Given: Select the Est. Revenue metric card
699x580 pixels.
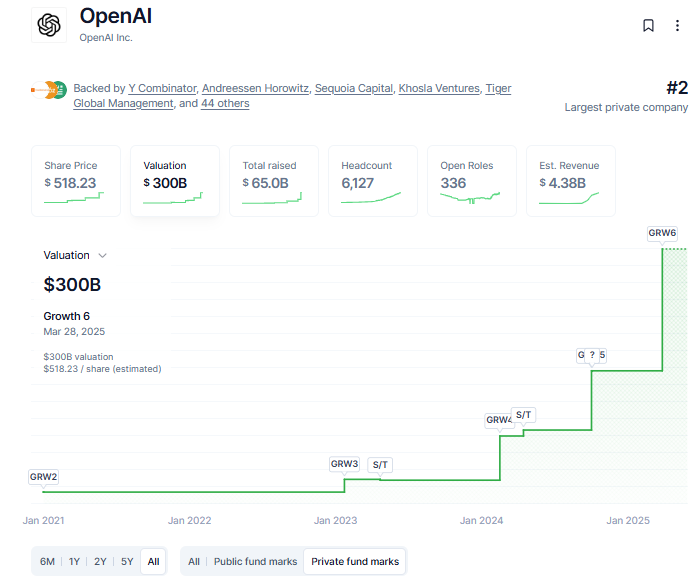Looking at the screenshot, I should click(571, 181).
